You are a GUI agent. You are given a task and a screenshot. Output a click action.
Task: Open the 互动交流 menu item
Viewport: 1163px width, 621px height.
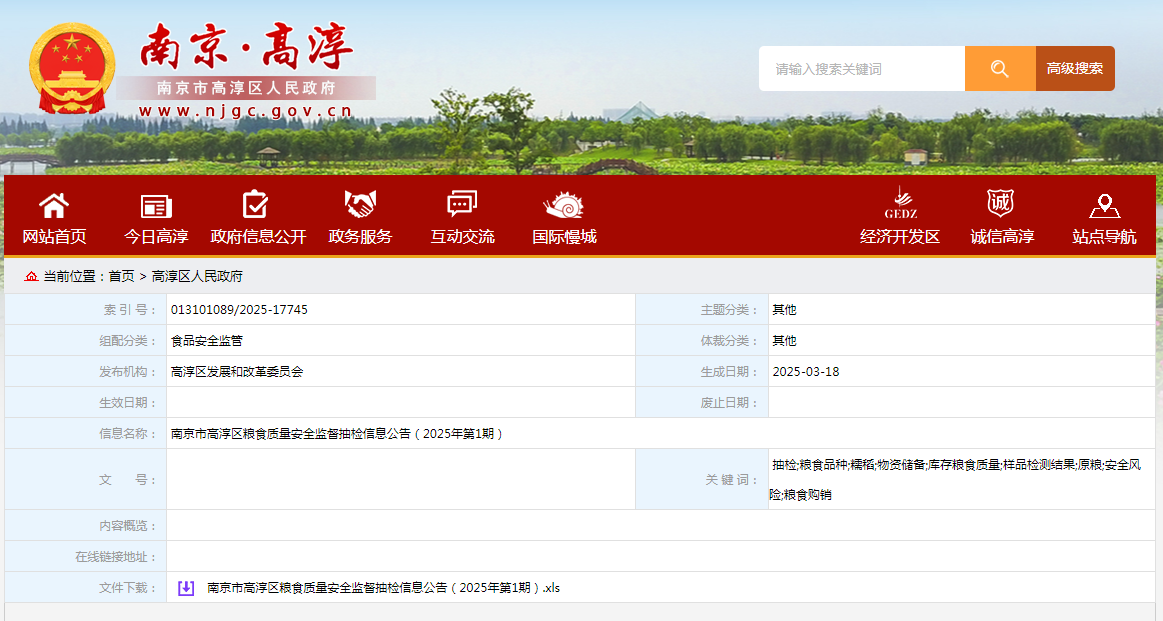(462, 237)
